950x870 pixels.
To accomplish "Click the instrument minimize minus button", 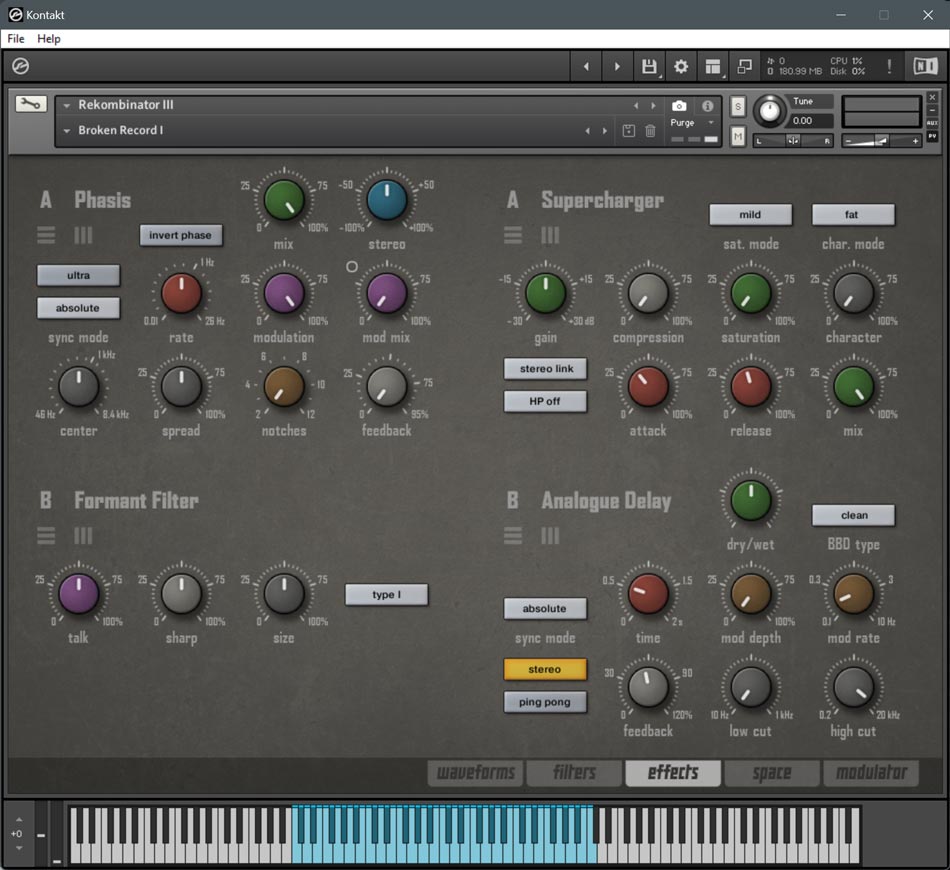I will (932, 110).
